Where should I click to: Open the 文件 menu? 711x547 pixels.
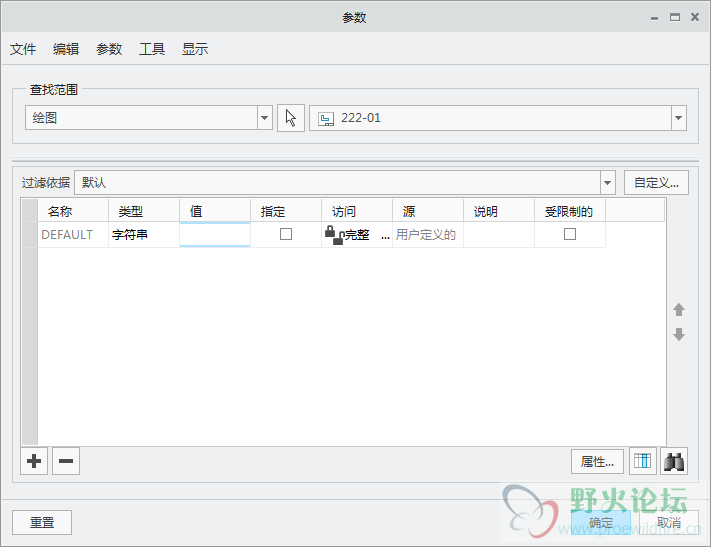click(x=23, y=49)
